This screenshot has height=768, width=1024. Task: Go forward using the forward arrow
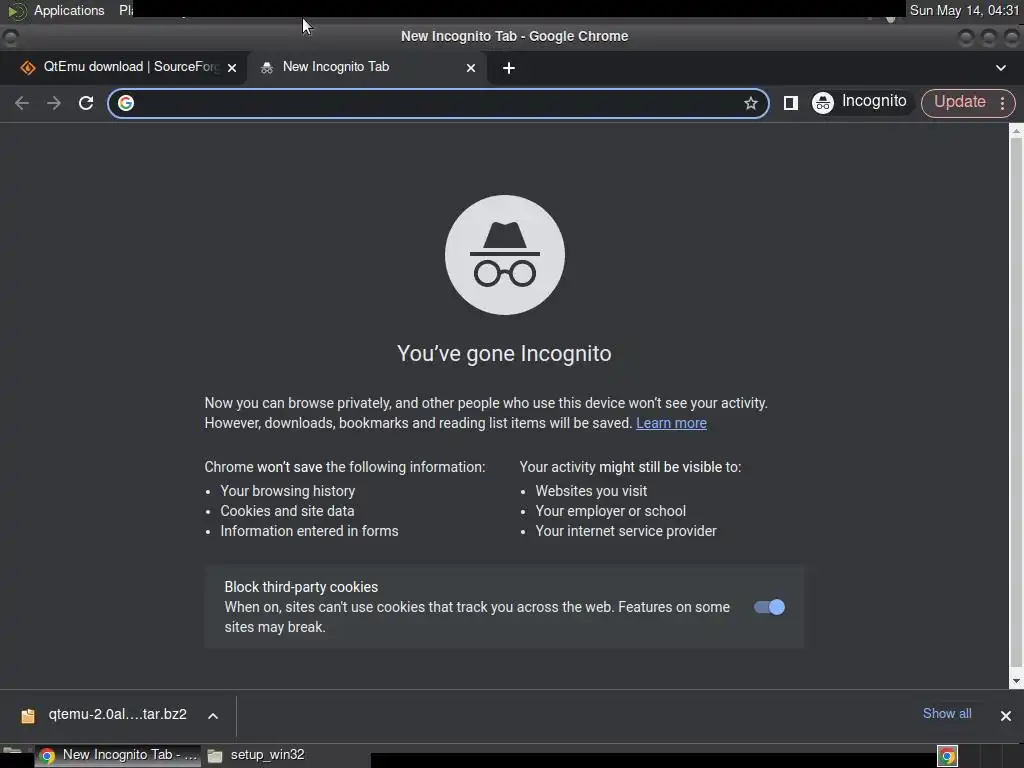click(x=54, y=103)
